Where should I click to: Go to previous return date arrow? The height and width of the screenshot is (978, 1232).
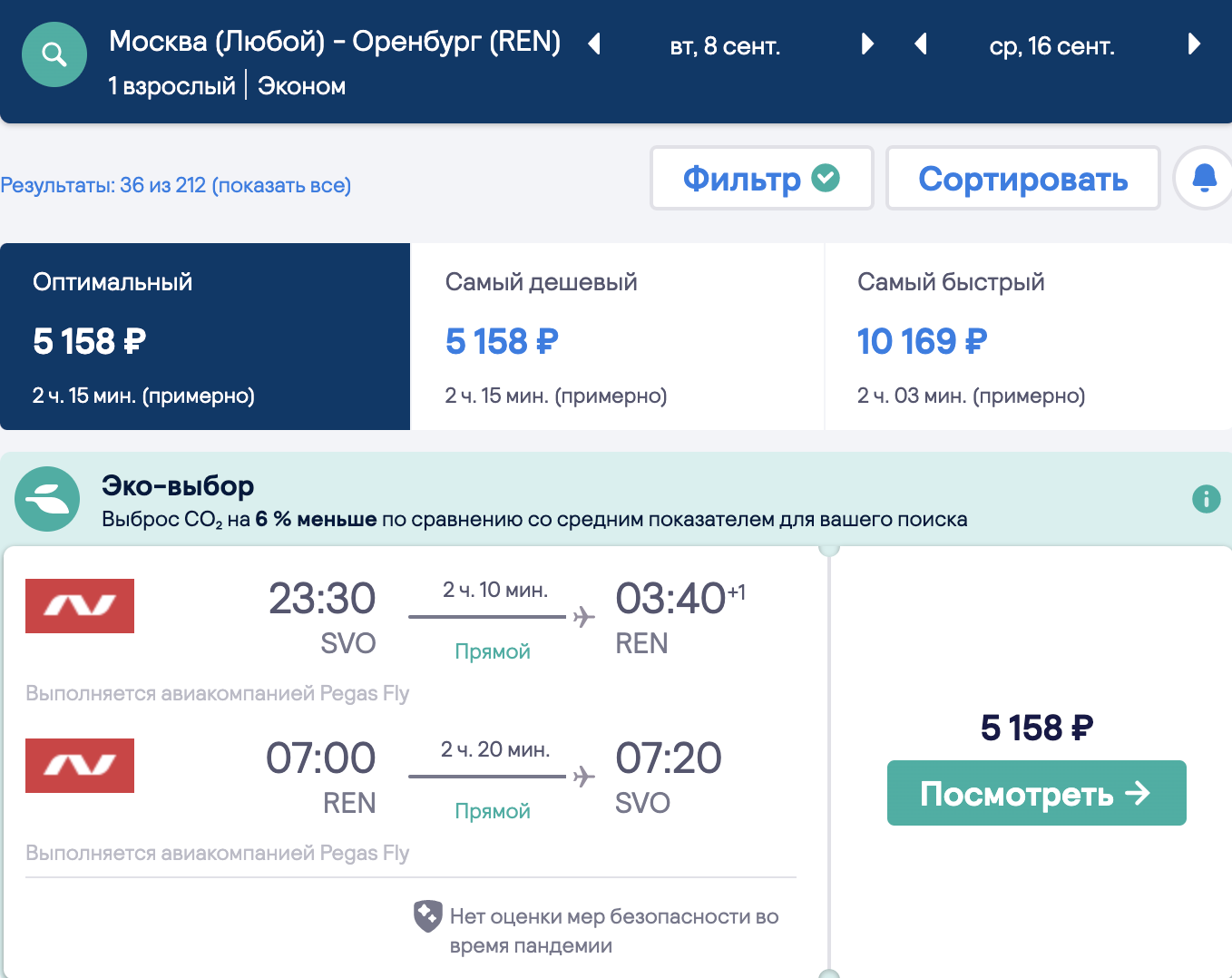(x=921, y=44)
